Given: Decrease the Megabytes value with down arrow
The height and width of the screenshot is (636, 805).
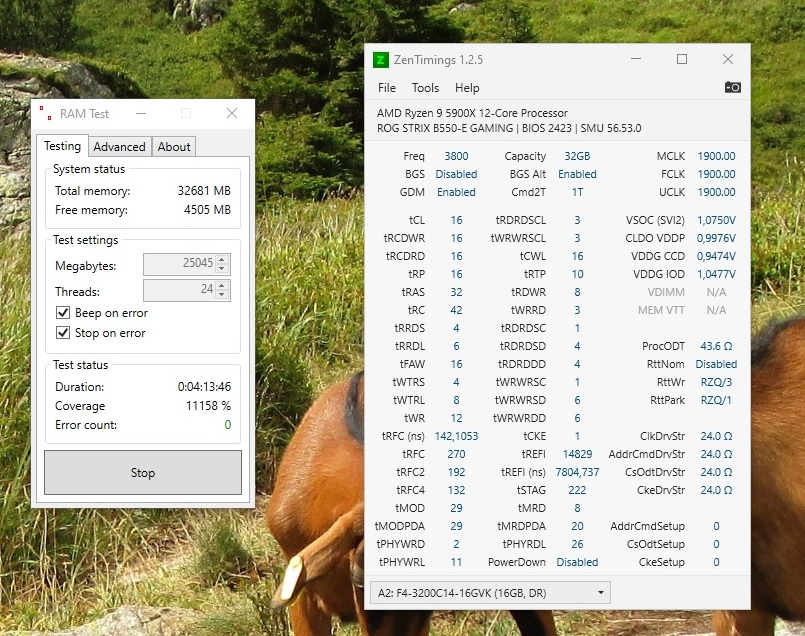Looking at the screenshot, I should pyautogui.click(x=222, y=268).
